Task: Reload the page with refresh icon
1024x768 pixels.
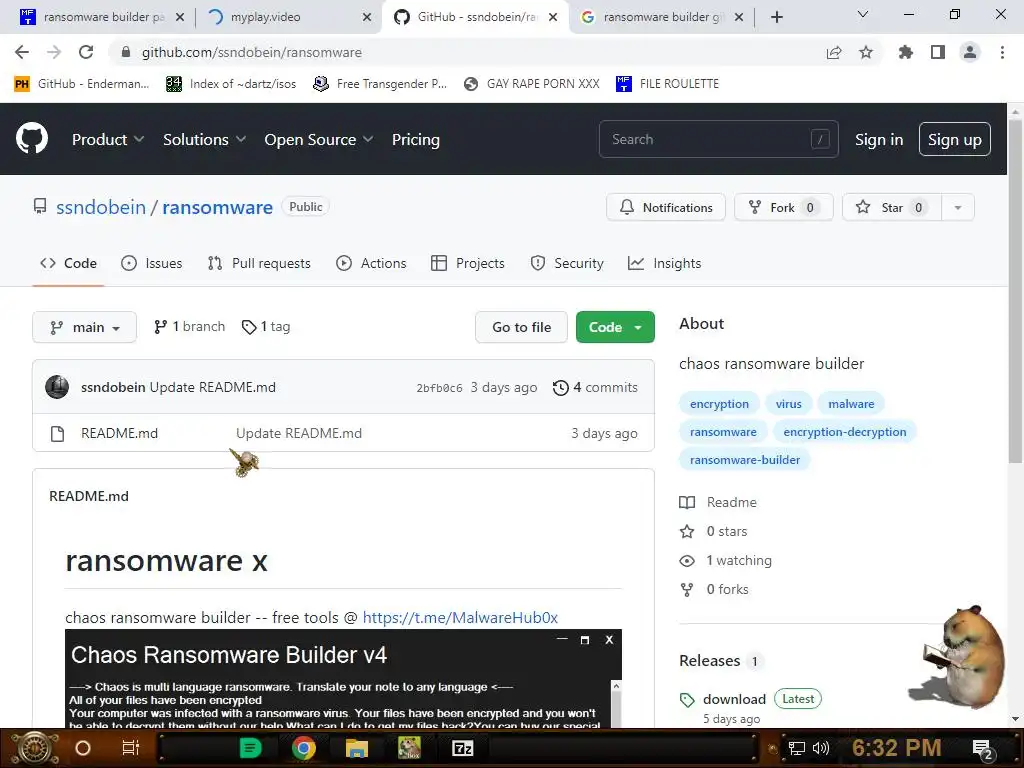Action: click(x=86, y=52)
